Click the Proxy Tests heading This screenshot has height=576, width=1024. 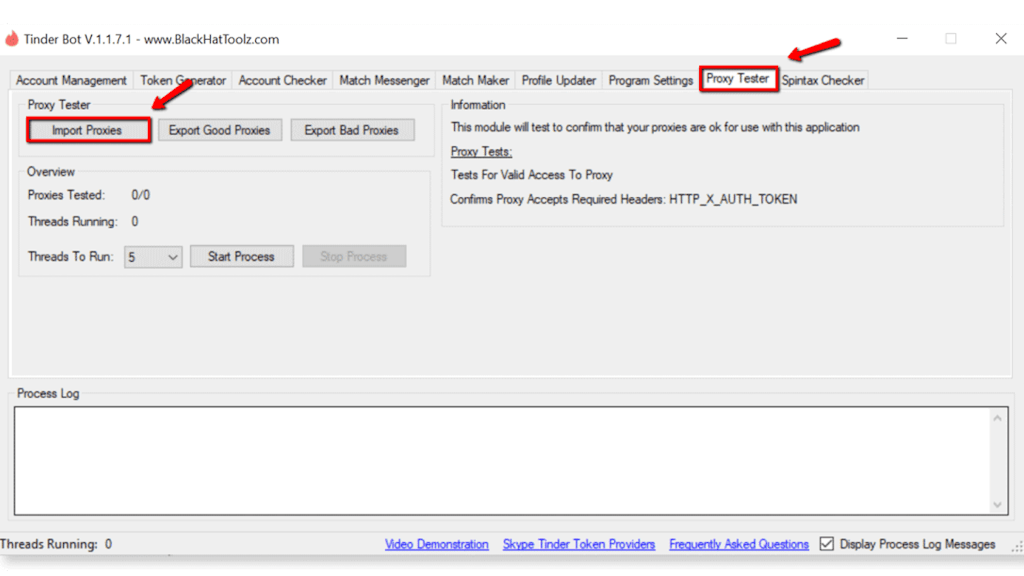481,152
